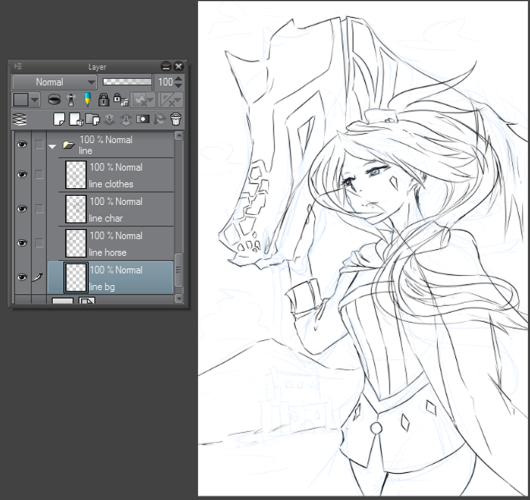
Task: Click the ruler visibility icon
Action: point(167,100)
